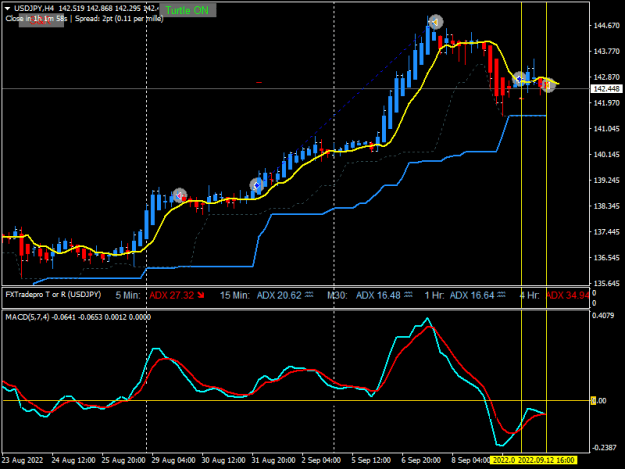Toggle the red S&R button
The image size is (625, 469).
click(x=41, y=21)
